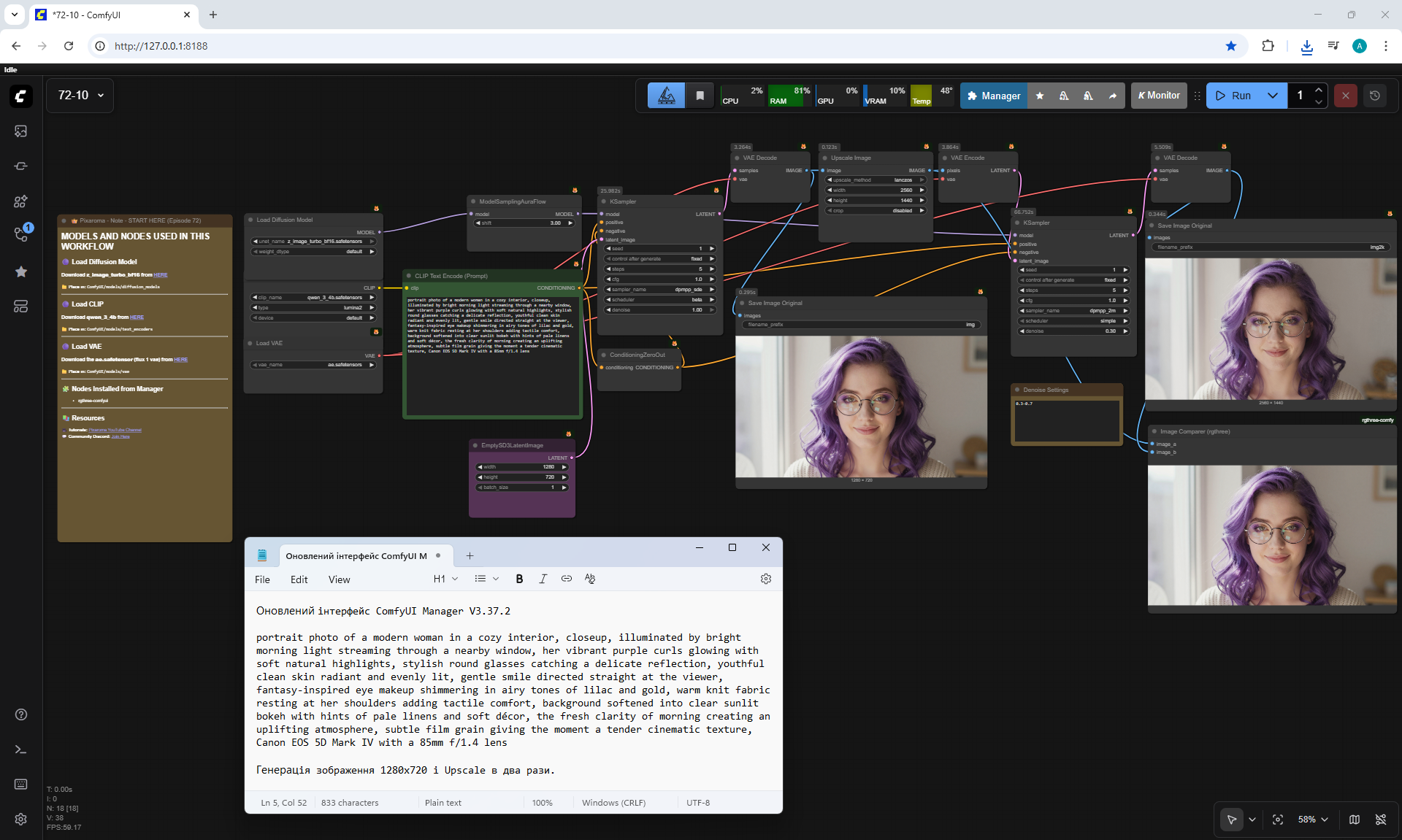Click the Manager star favorites icon
The height and width of the screenshot is (840, 1402).
pos(1040,96)
